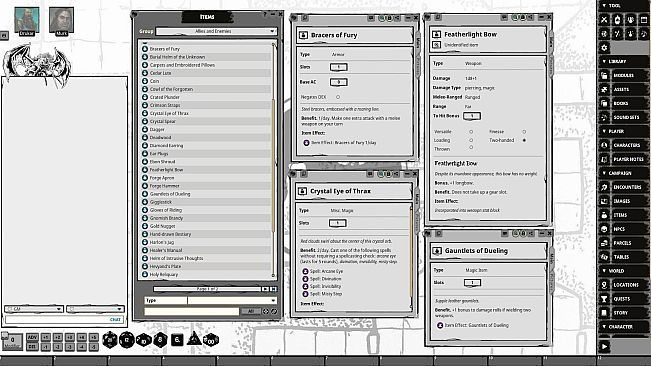
Task: Open the Sound Sets icon
Action: click(604, 117)
